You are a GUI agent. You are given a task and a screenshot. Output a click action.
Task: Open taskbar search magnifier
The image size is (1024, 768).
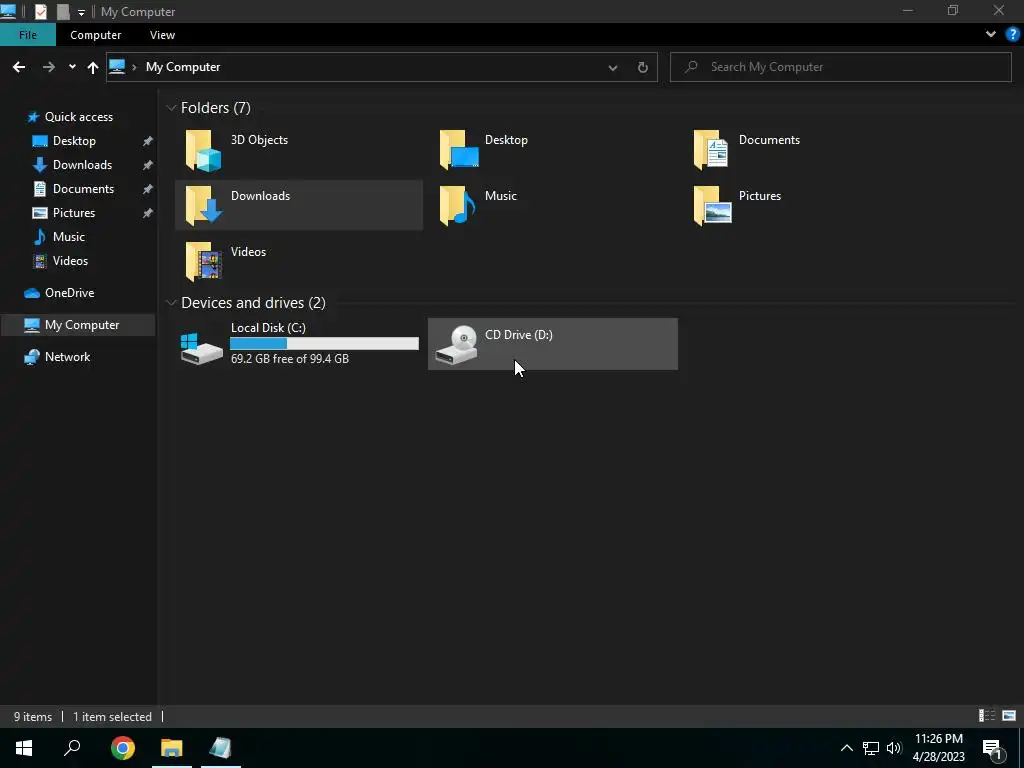point(72,748)
